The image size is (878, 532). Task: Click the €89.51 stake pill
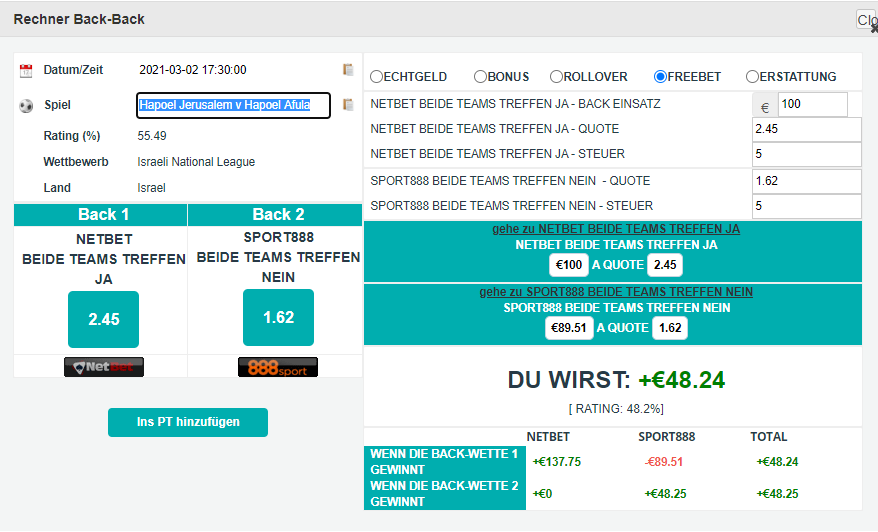click(x=569, y=328)
